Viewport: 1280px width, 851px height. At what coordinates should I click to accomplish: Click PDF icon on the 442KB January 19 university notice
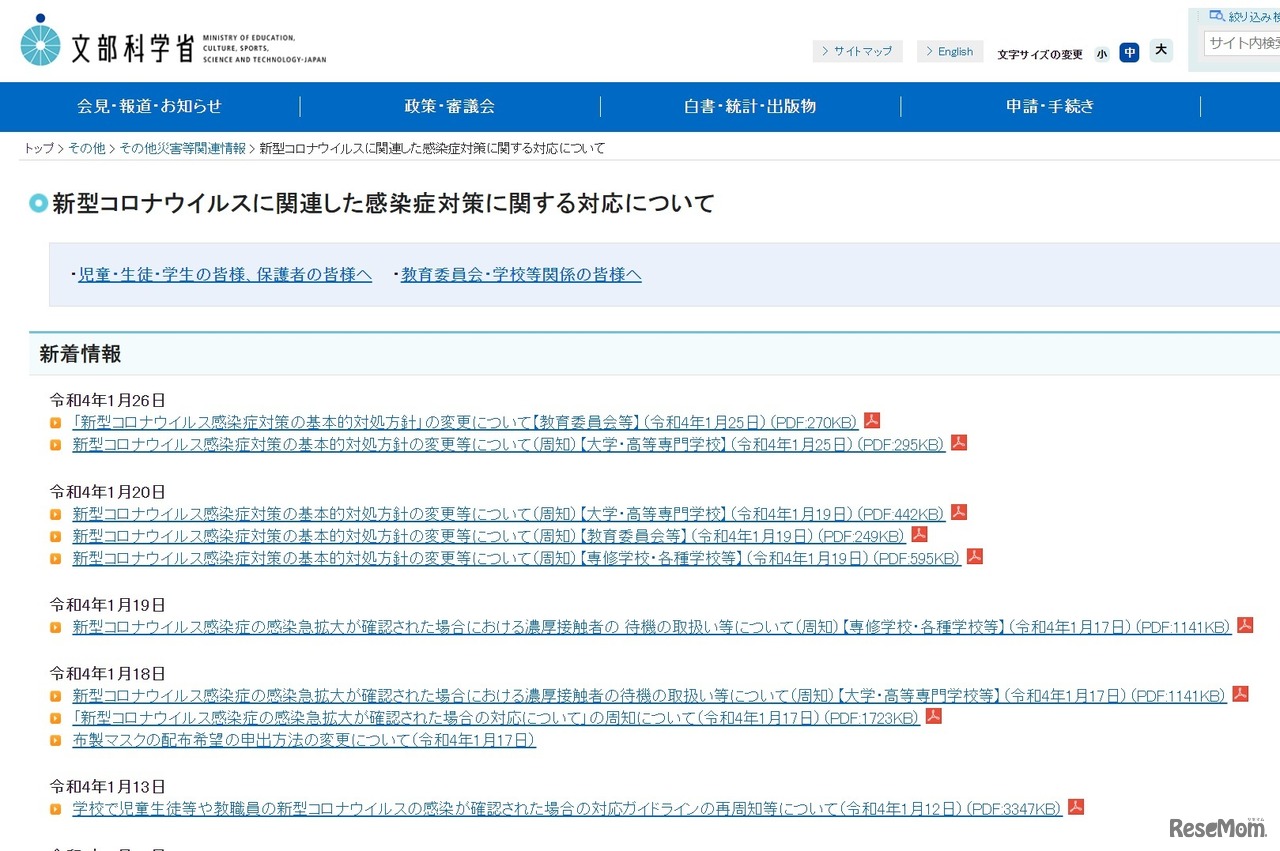tap(958, 513)
